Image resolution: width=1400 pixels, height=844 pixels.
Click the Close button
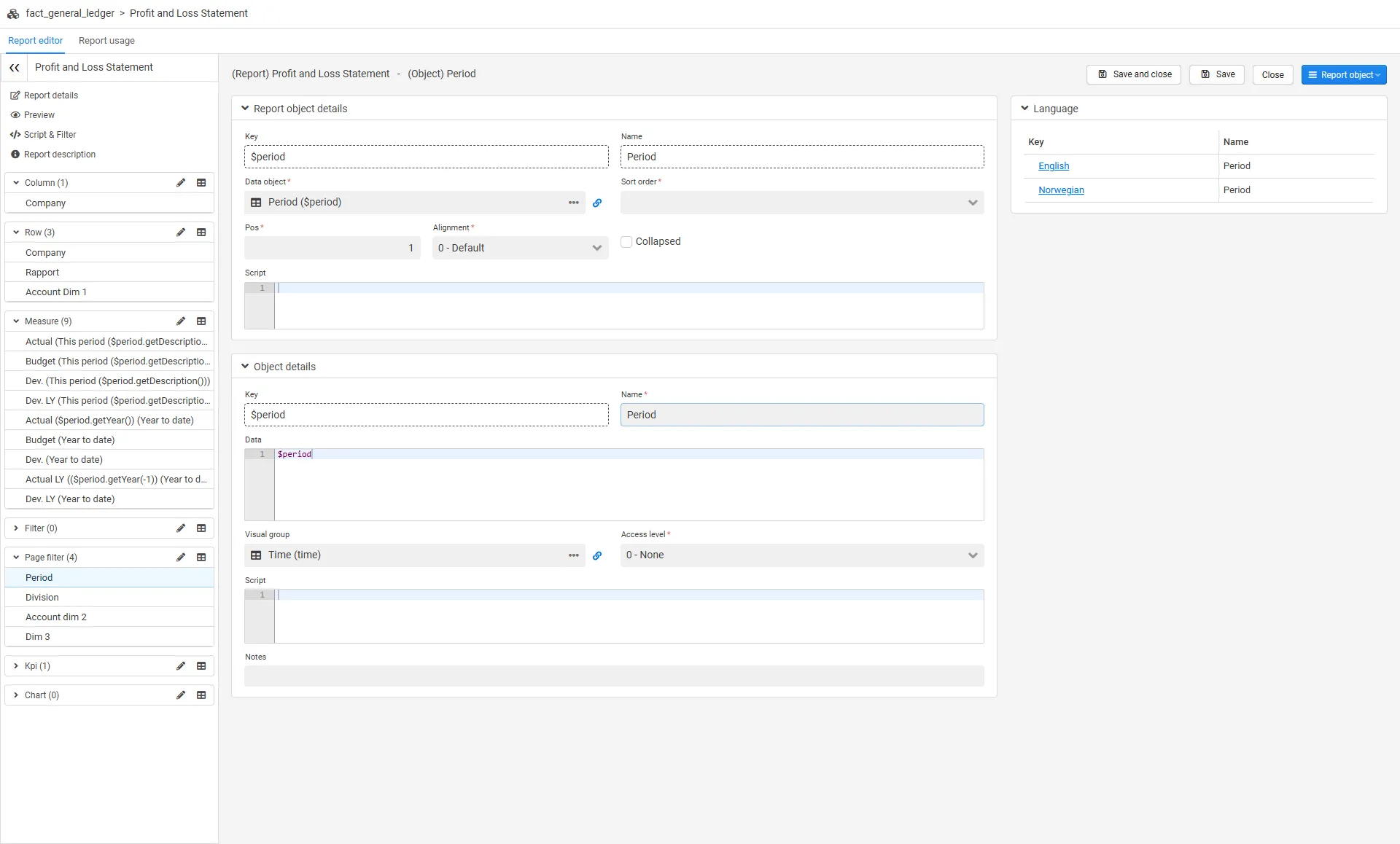(x=1272, y=74)
